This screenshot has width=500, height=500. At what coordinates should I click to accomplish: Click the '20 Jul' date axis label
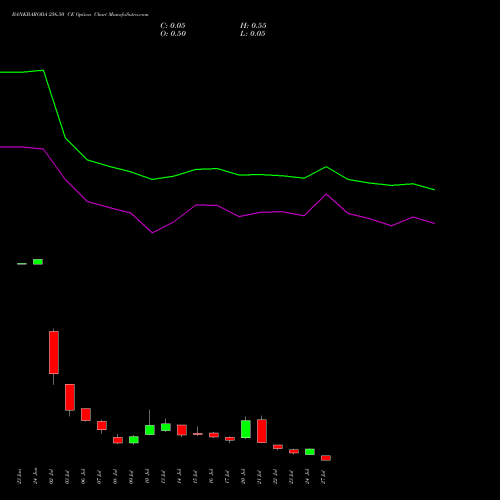[243, 477]
